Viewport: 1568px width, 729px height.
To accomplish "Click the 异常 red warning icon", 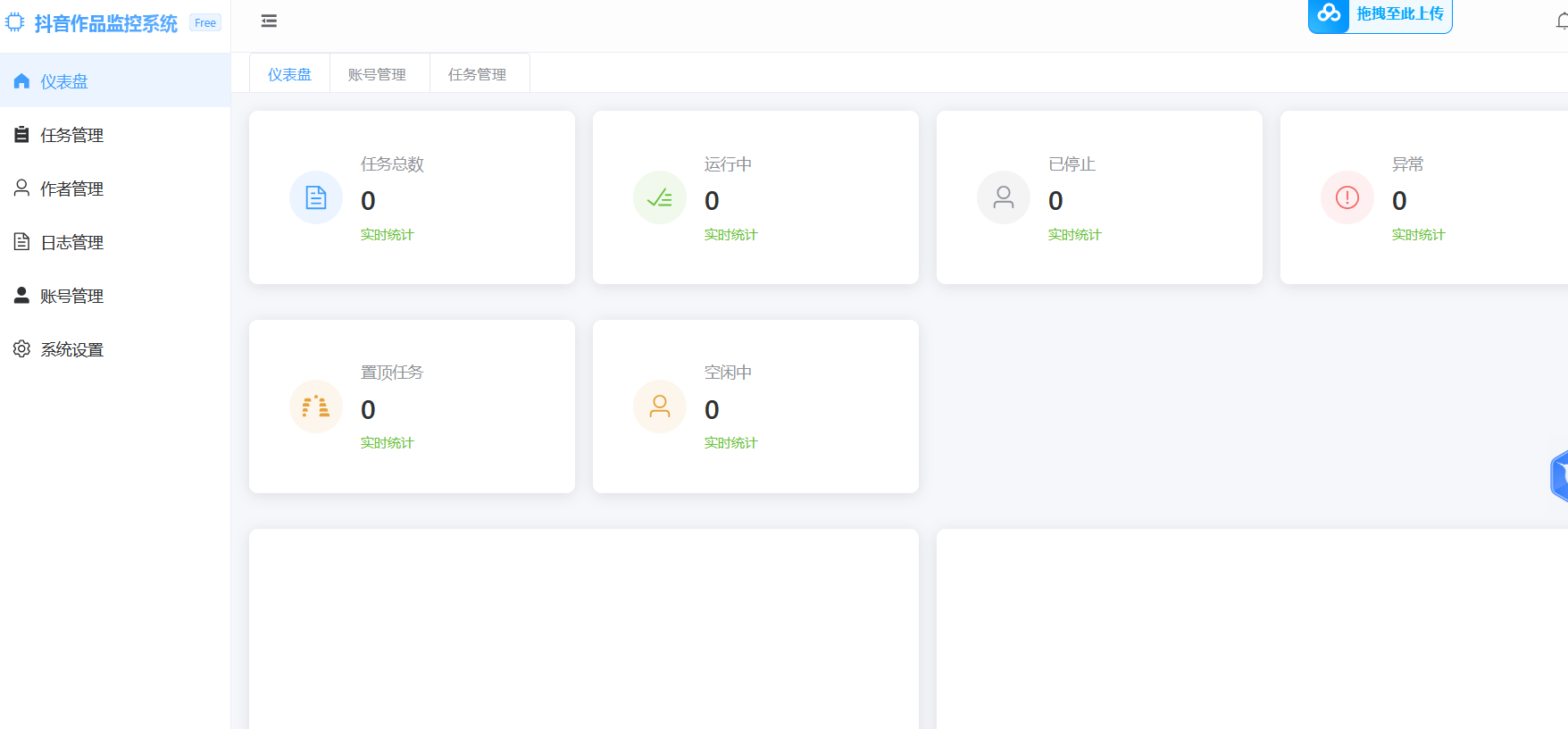I will tap(1347, 197).
